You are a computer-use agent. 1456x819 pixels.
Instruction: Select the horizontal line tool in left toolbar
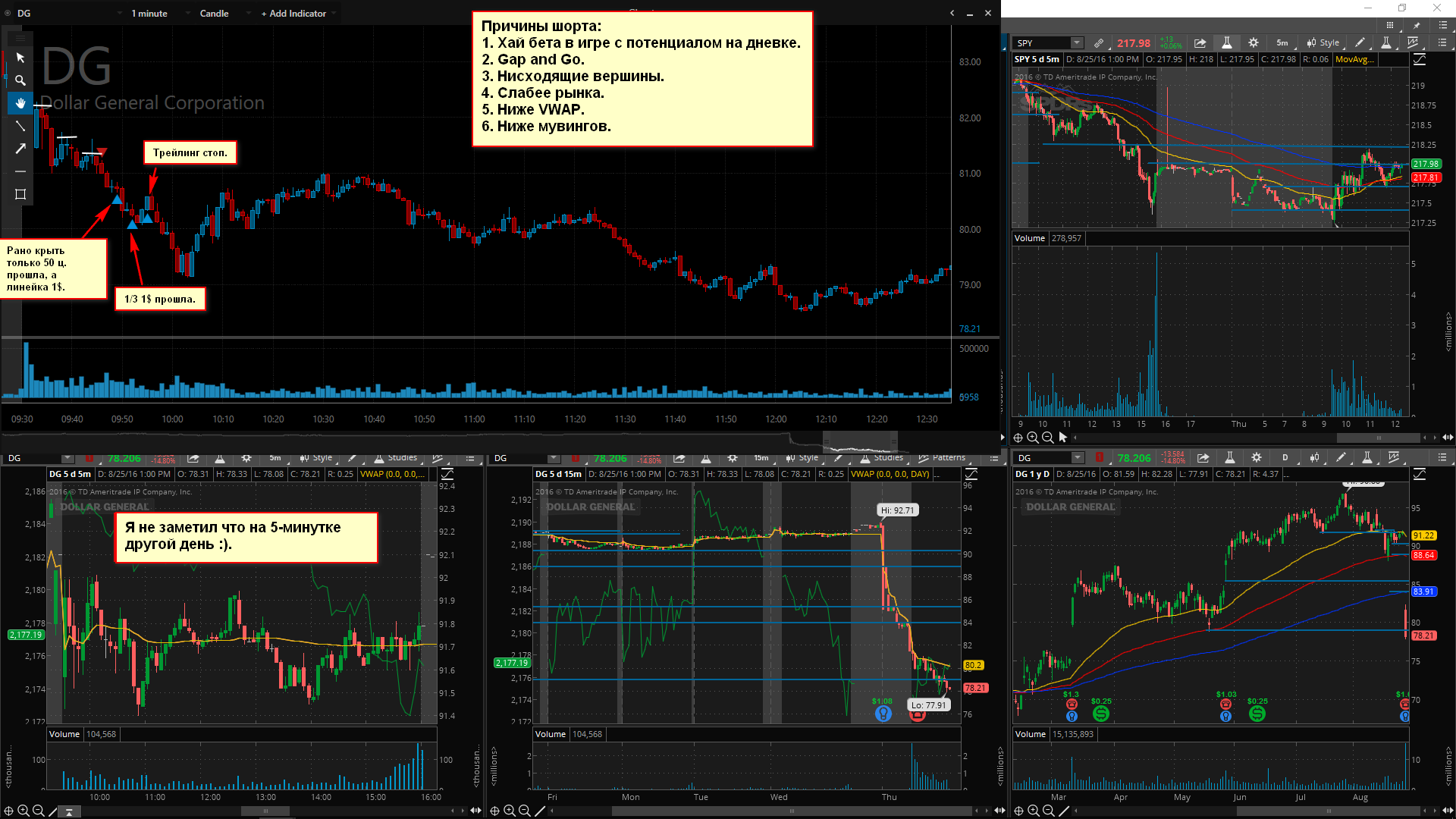(x=20, y=171)
